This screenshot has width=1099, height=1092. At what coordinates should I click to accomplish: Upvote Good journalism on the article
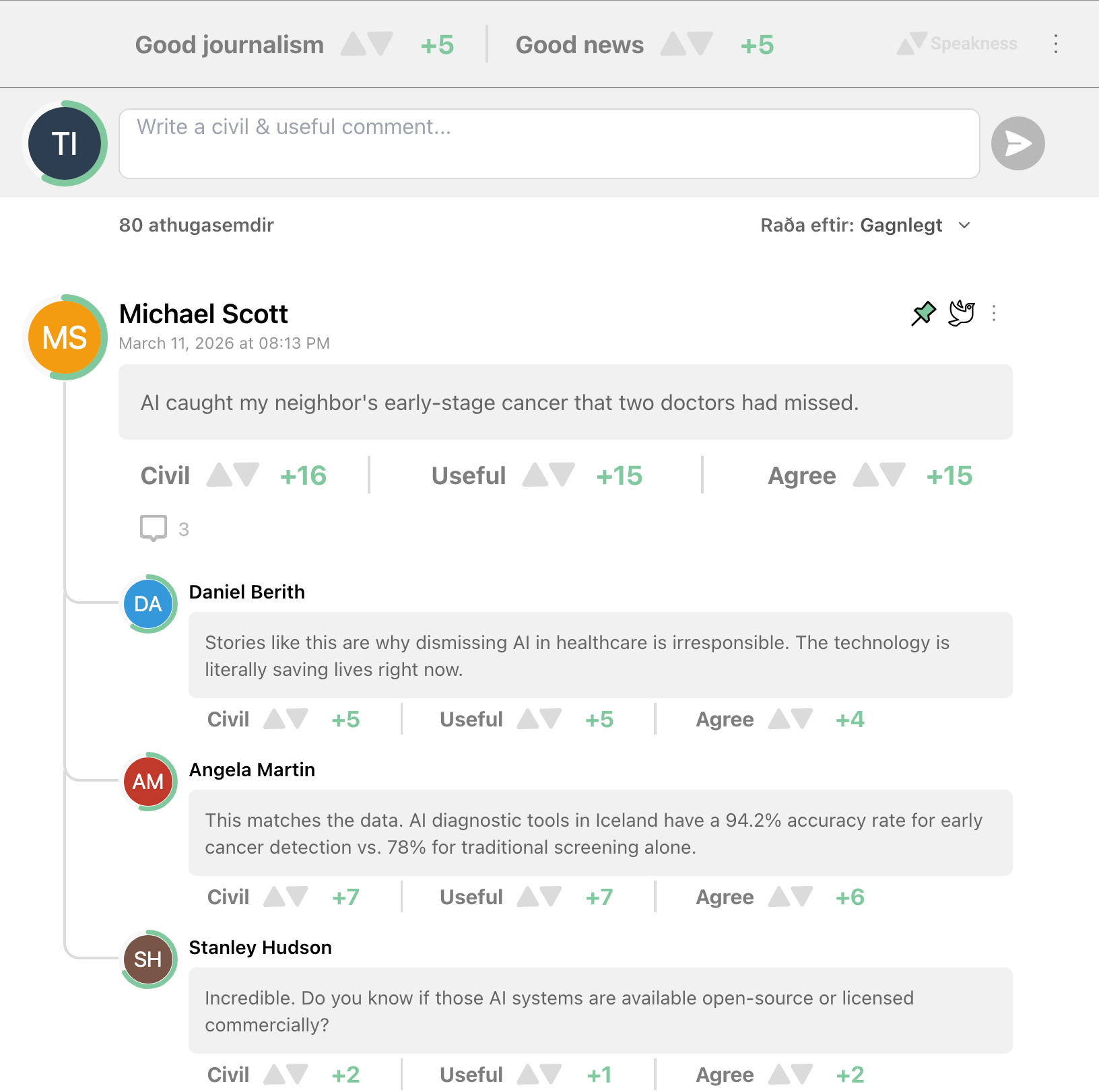pos(353,44)
